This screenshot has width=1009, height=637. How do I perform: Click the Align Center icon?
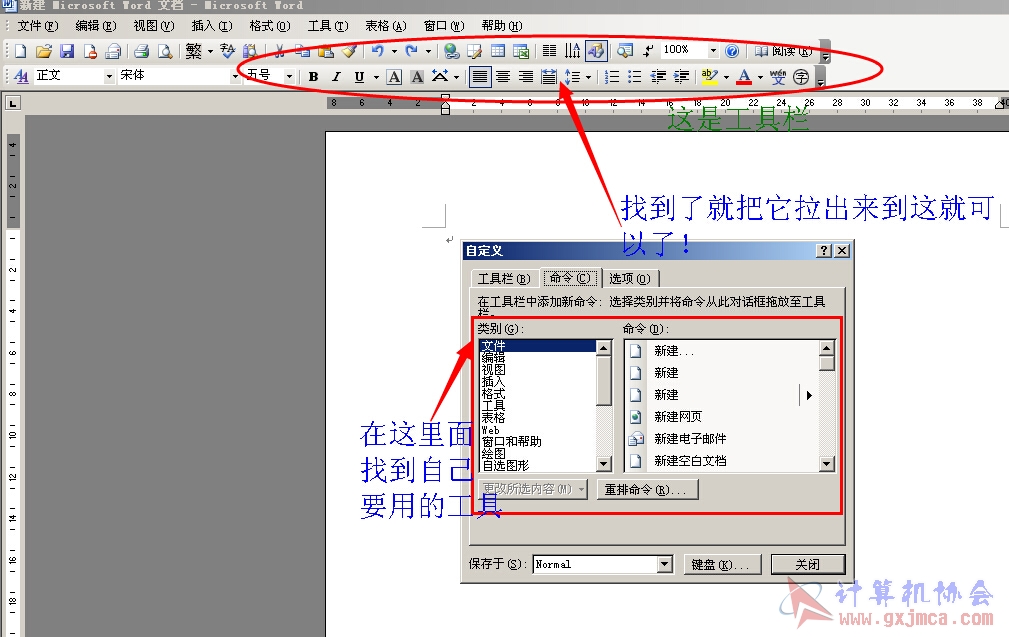point(503,77)
